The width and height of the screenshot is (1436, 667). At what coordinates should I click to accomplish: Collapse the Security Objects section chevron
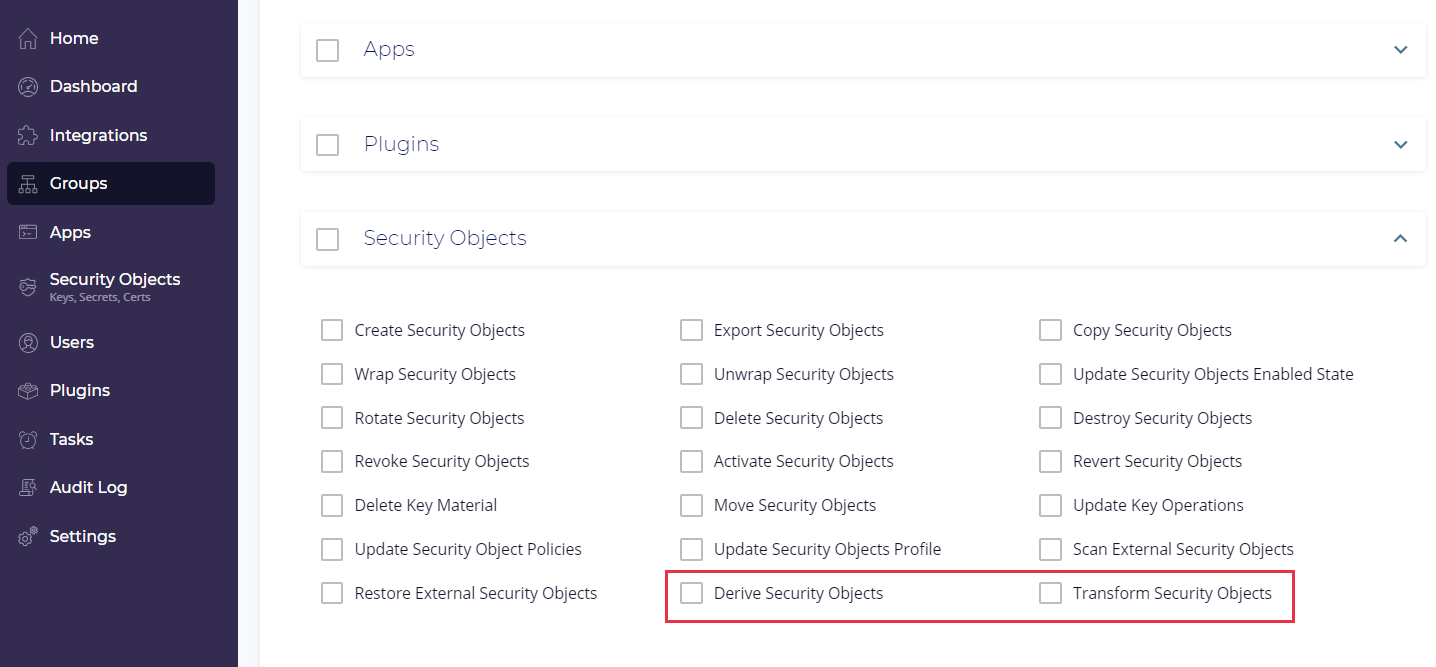click(x=1400, y=238)
